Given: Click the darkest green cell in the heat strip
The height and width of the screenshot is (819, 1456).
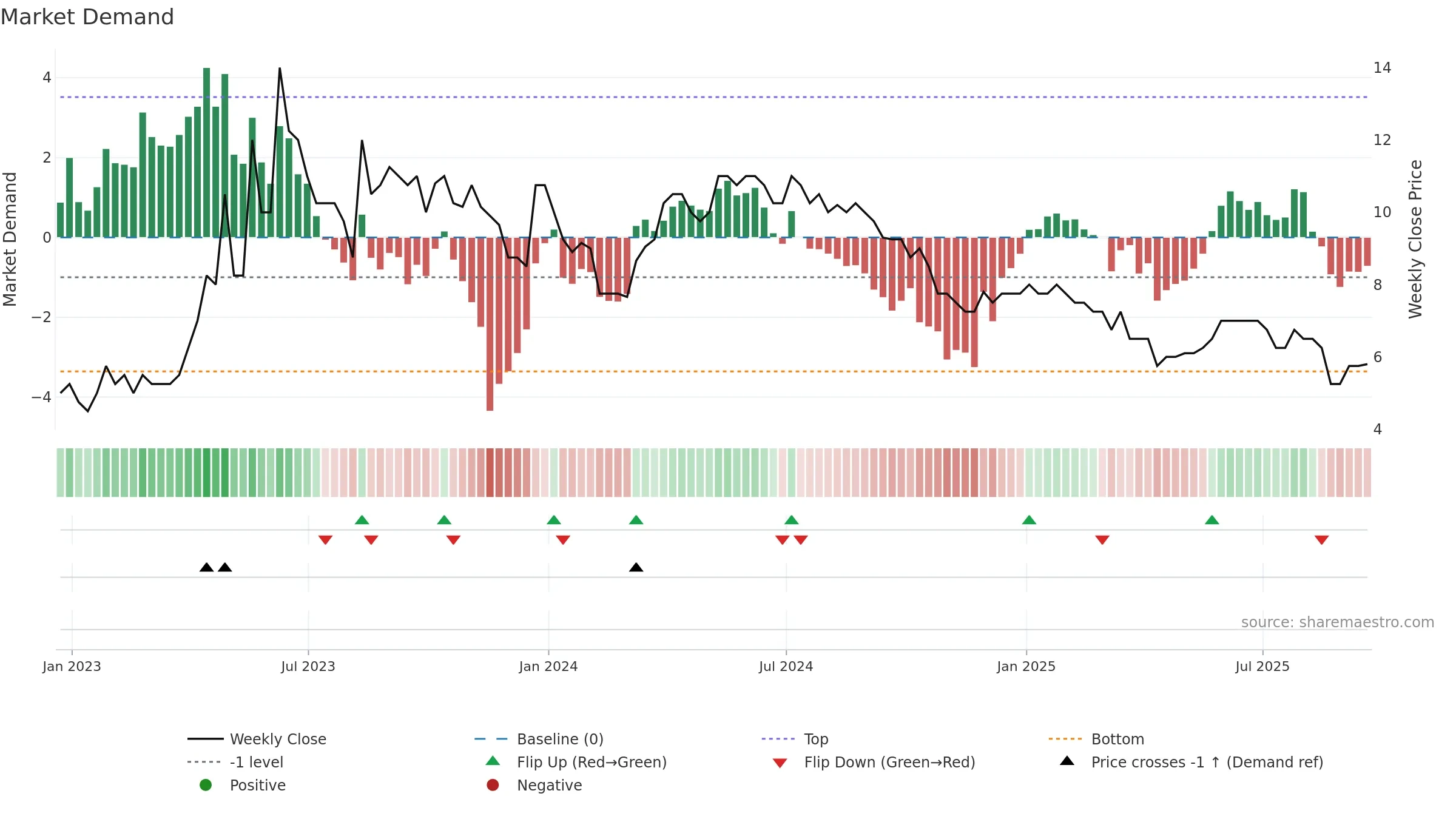Looking at the screenshot, I should tap(207, 473).
